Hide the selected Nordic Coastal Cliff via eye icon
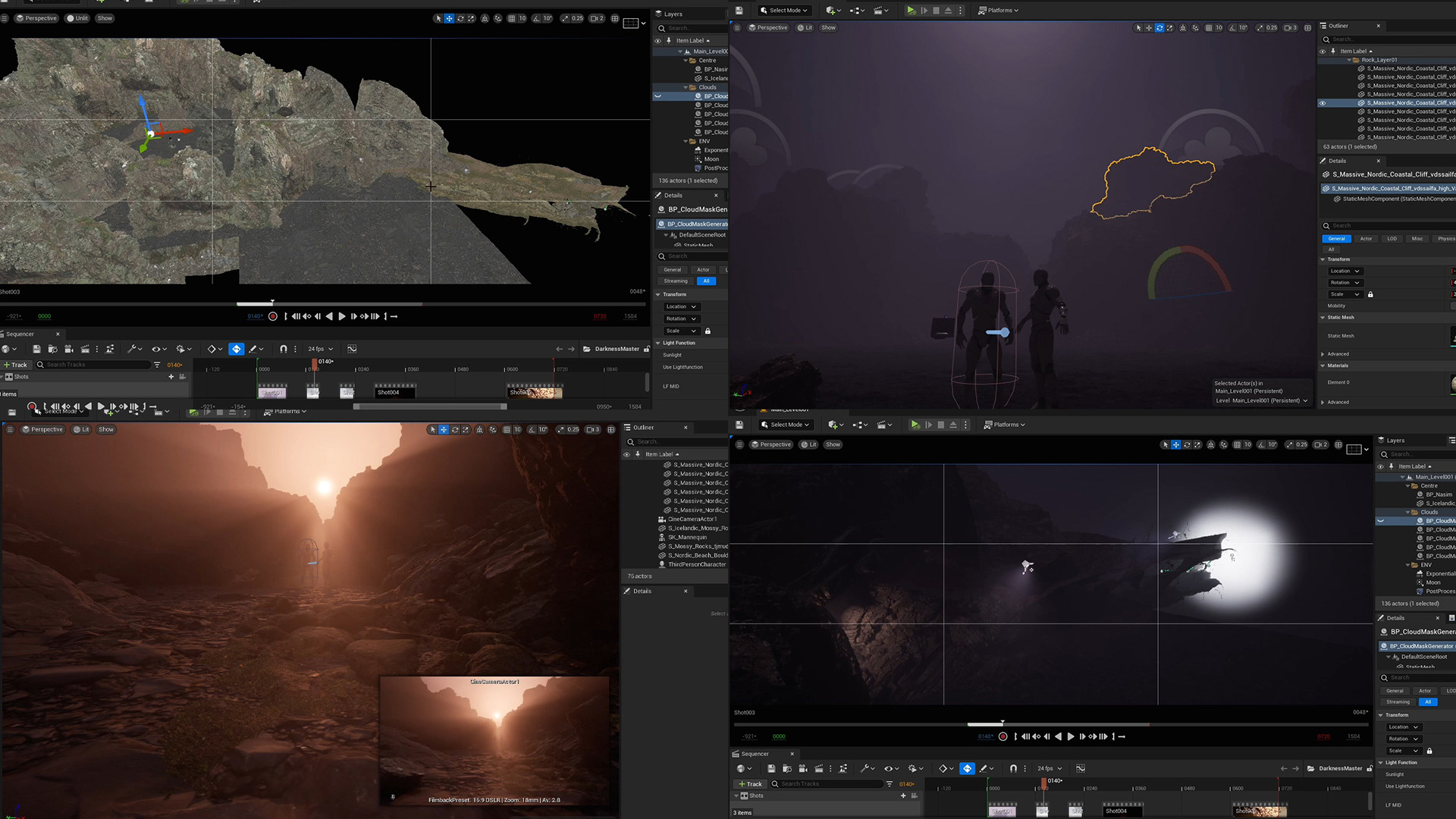Viewport: 1456px width, 819px height. 1323,103
